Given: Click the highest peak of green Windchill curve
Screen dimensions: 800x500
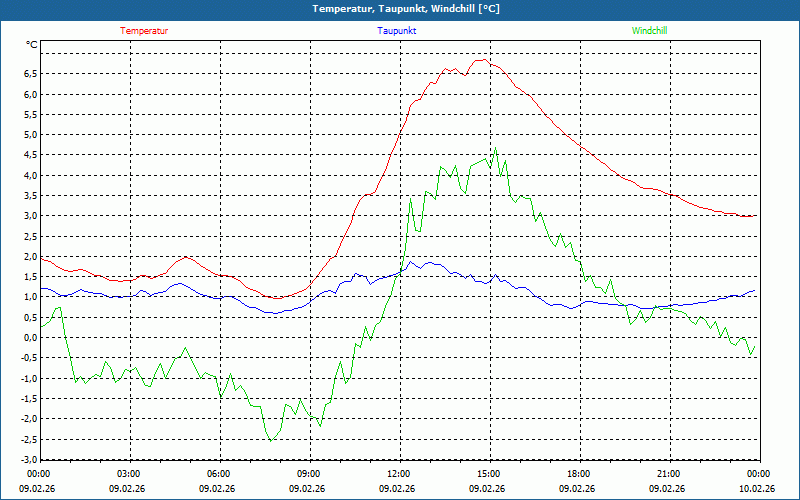Looking at the screenshot, I should coord(495,149).
